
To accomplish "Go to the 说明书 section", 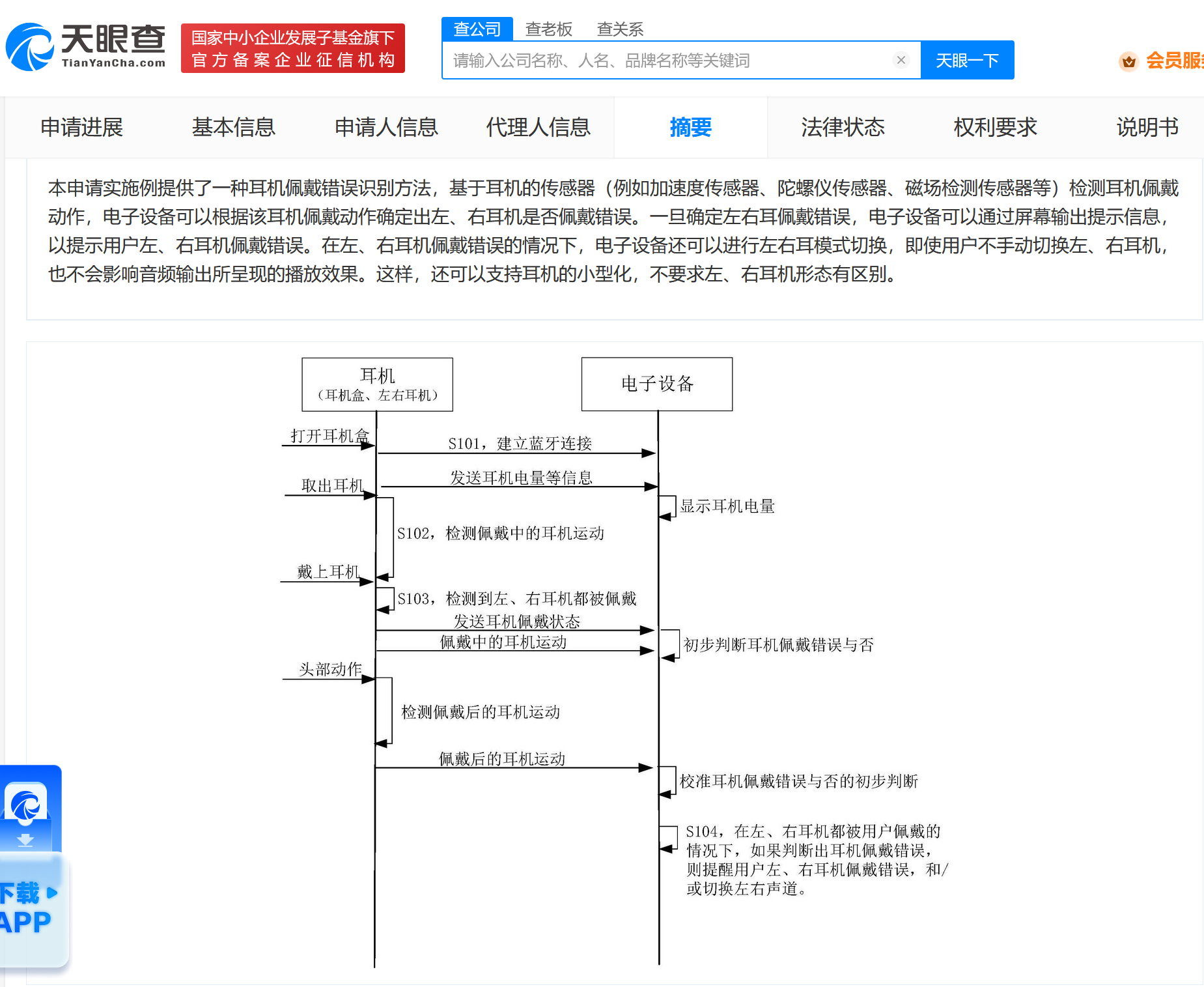I will [x=1147, y=127].
